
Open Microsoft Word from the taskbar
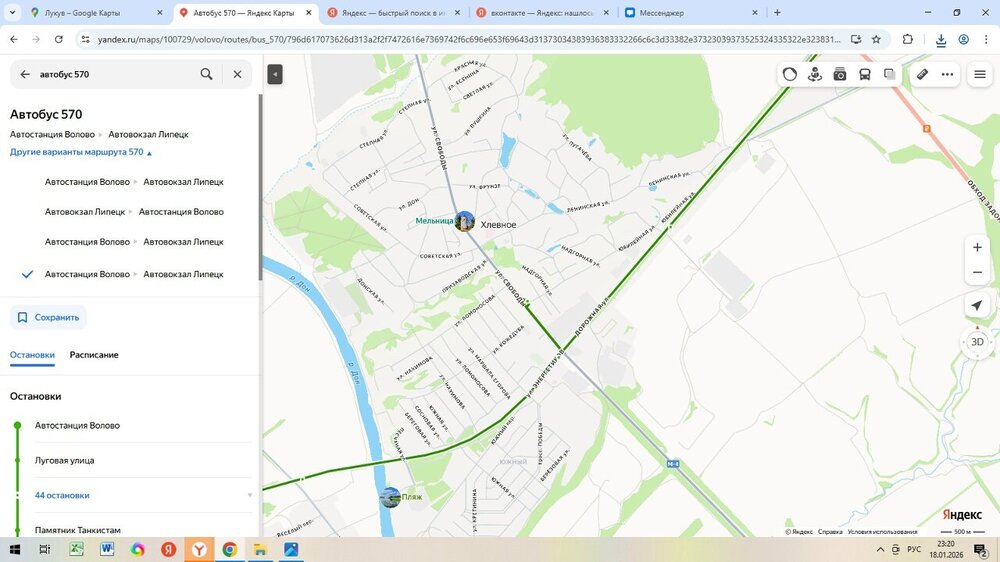(107, 550)
